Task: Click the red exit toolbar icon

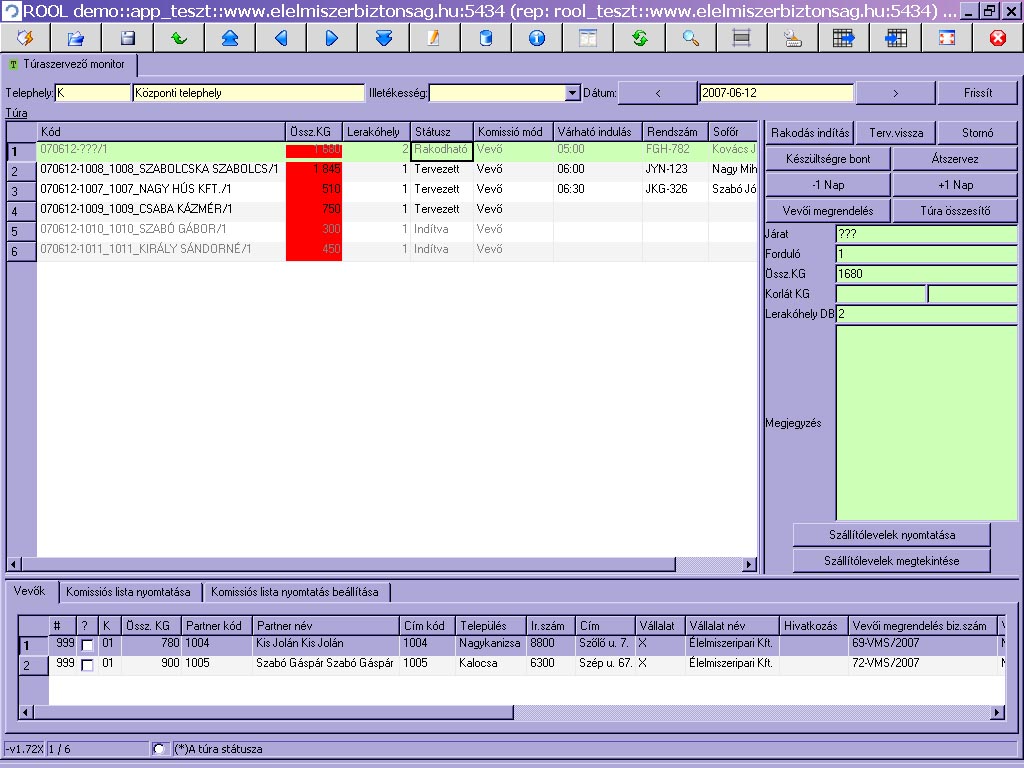Action: pyautogui.click(x=997, y=38)
